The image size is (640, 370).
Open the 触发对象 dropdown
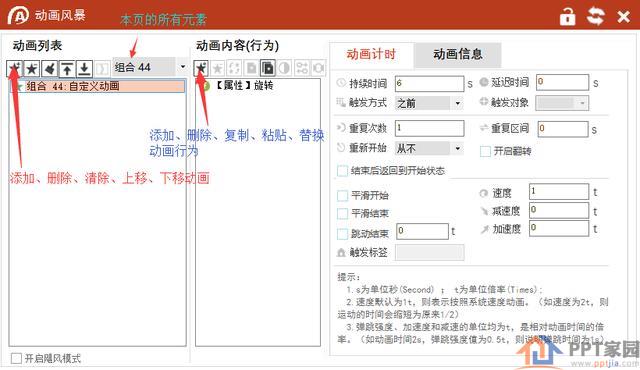562,103
